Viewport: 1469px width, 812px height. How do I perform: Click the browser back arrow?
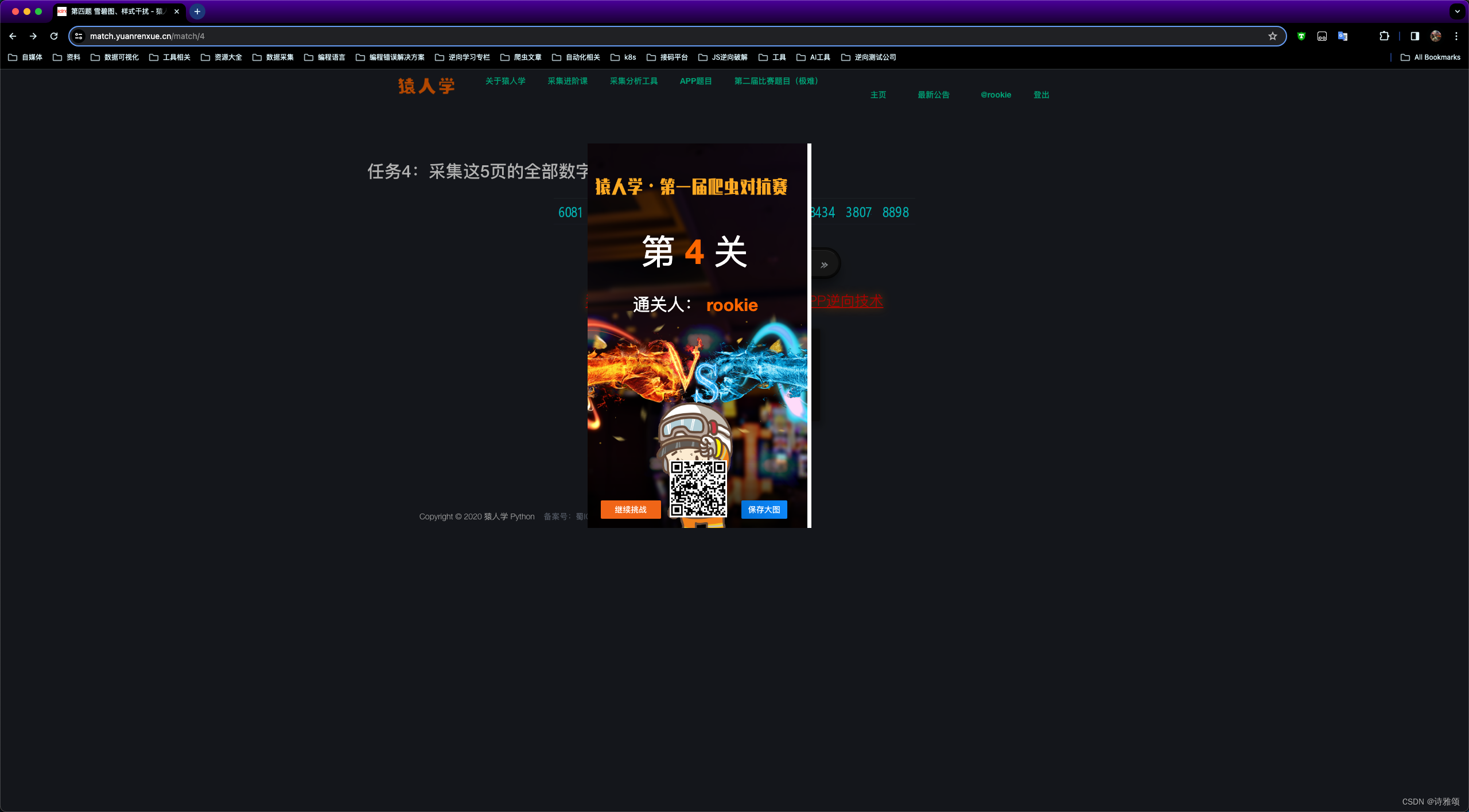click(13, 36)
